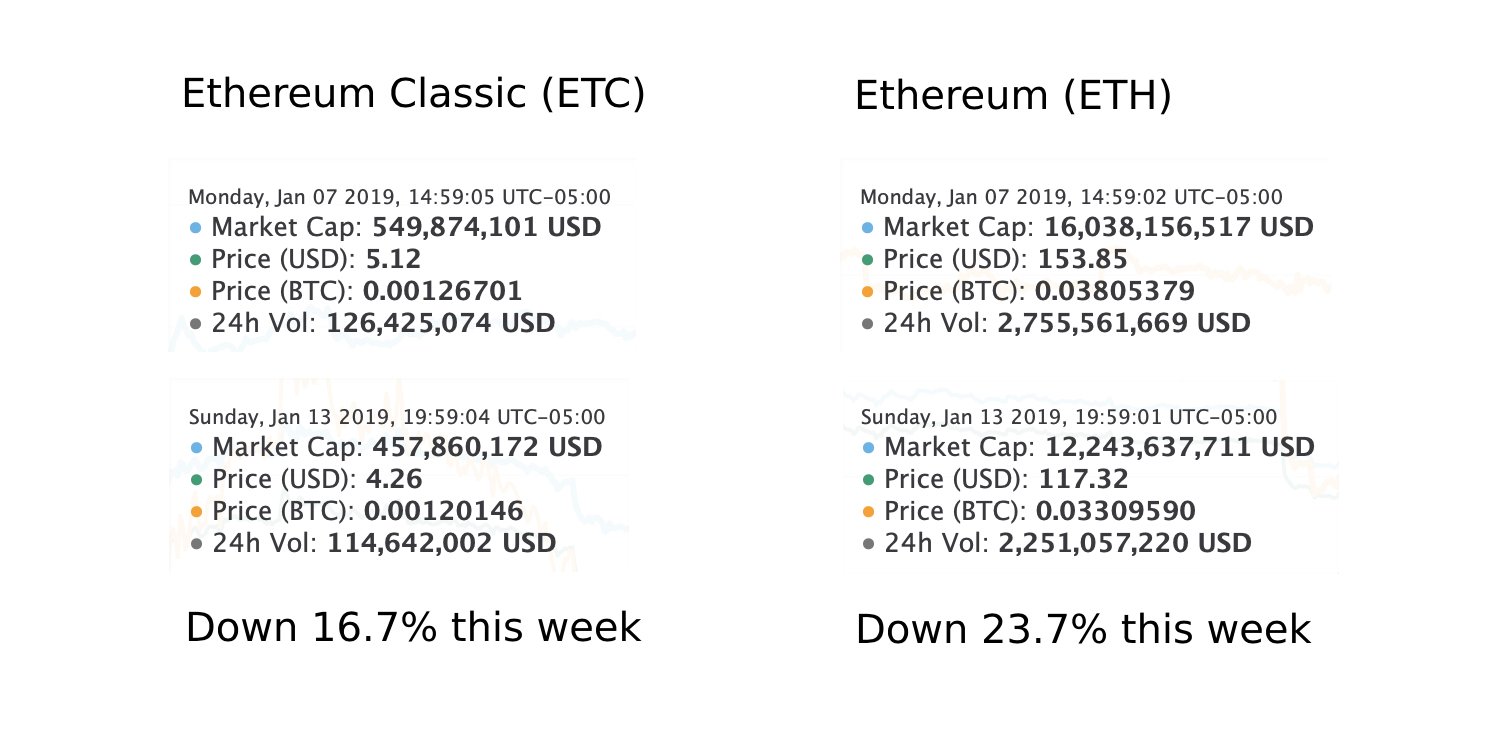Select the Sunday, Jan 13 2019, 19:59:01 timestamp
This screenshot has width=1500, height=750.
click(x=1068, y=416)
